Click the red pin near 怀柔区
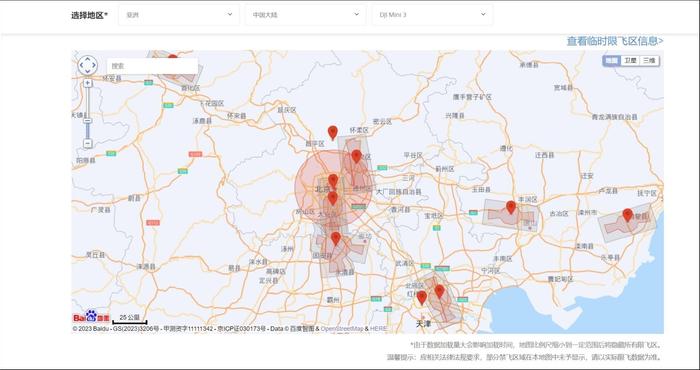The height and width of the screenshot is (370, 700). coord(333,133)
